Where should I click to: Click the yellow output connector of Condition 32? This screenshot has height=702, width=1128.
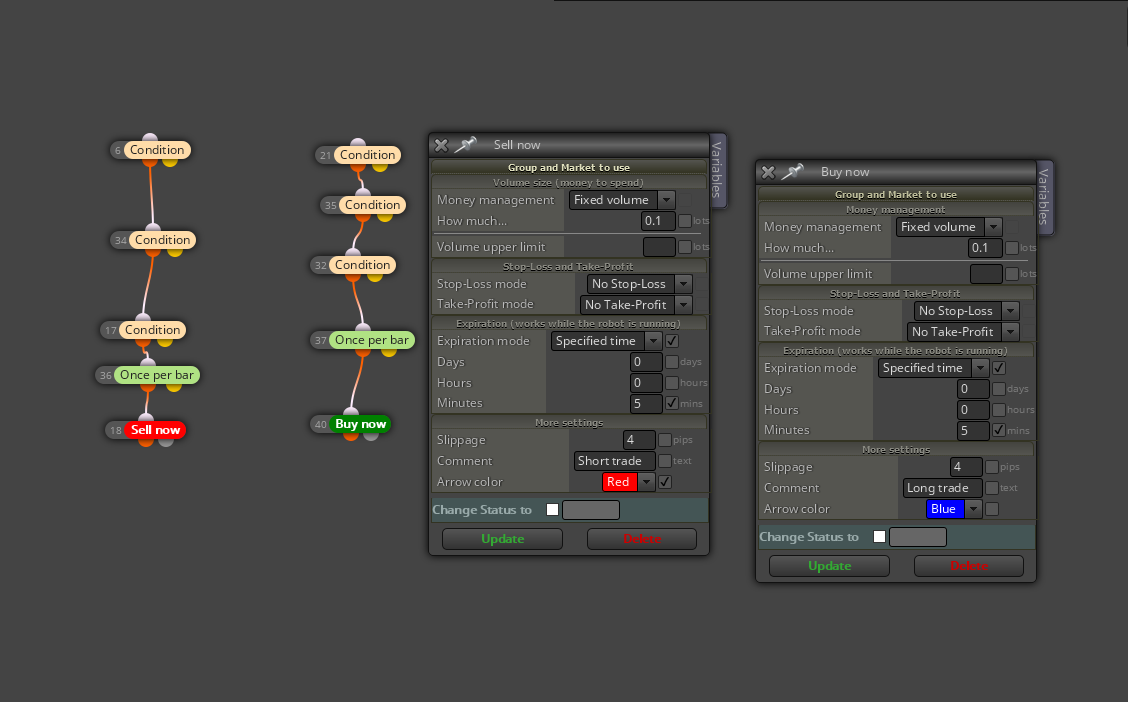375,277
